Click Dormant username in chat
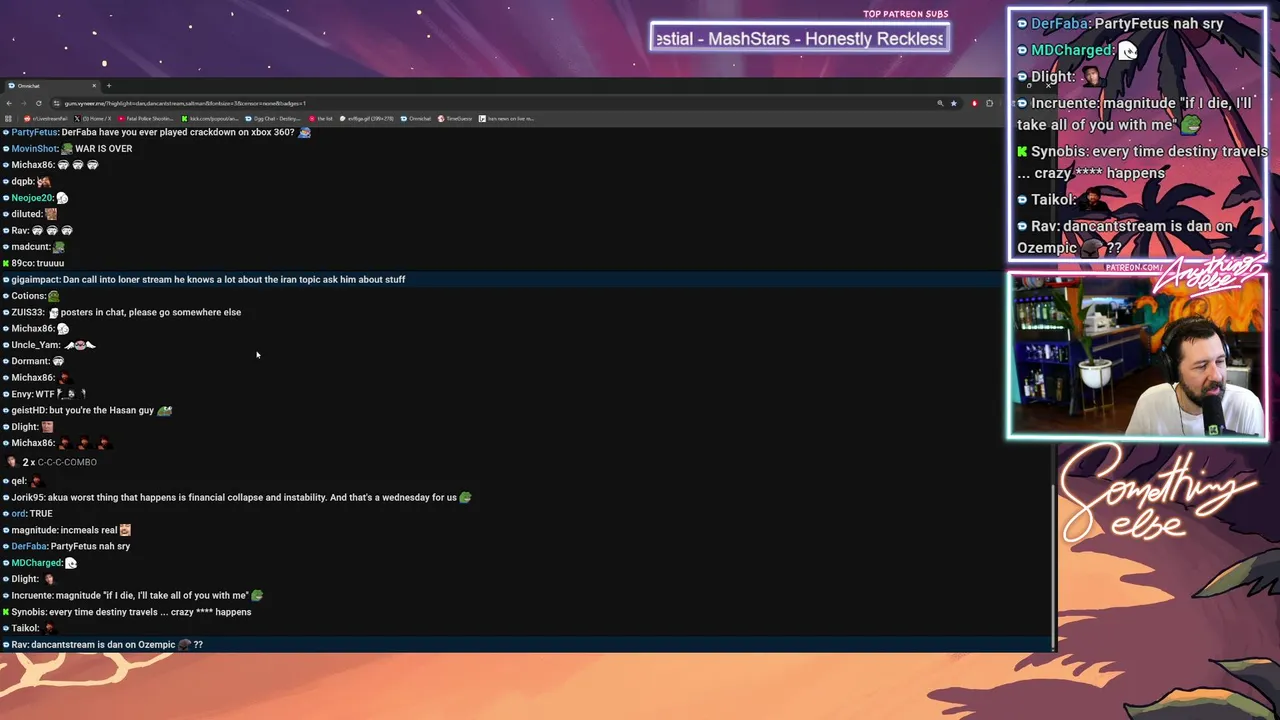1280x720 pixels. coord(30,361)
